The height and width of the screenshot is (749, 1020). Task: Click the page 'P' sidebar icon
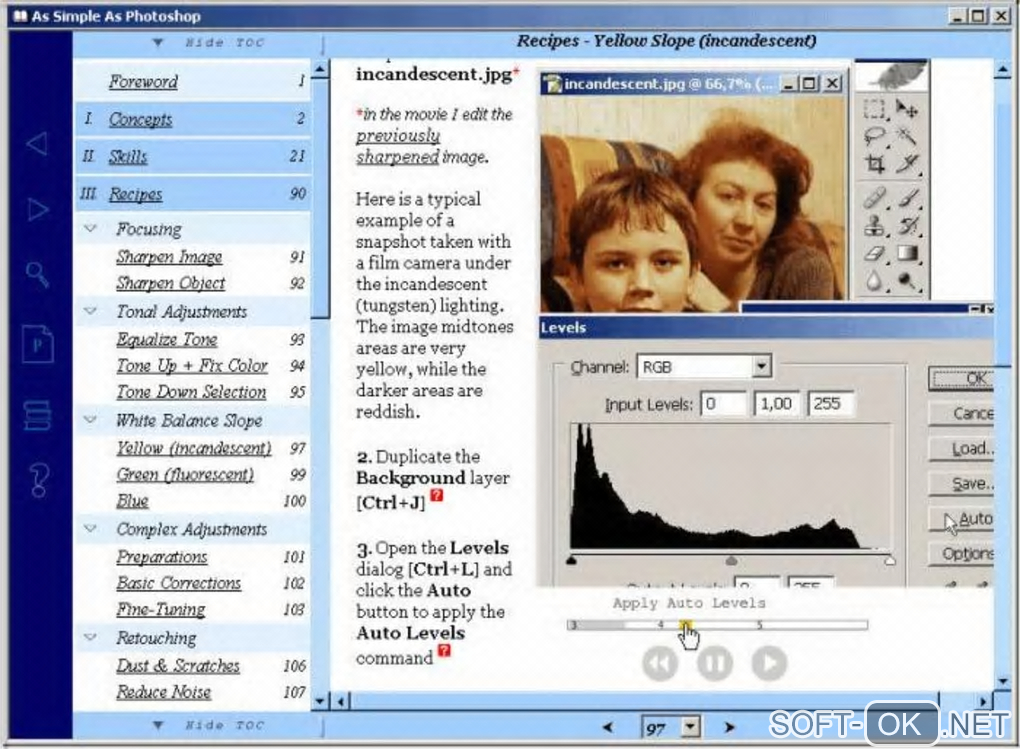tap(38, 344)
